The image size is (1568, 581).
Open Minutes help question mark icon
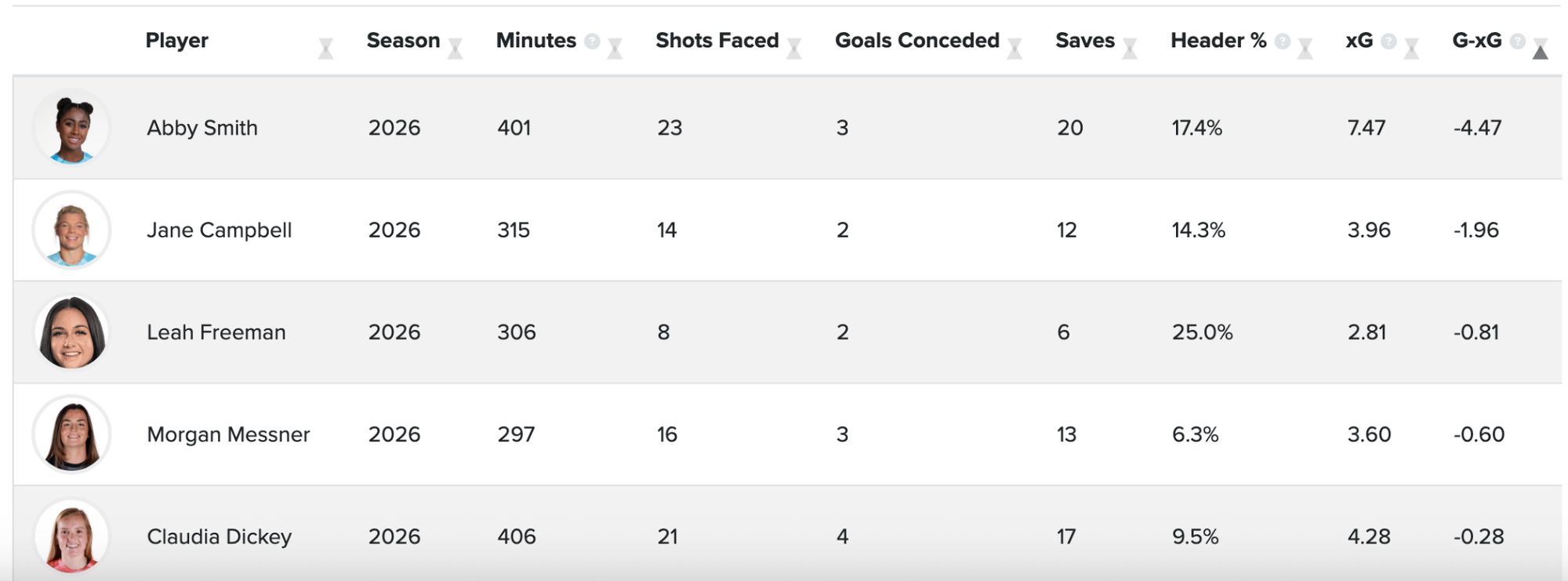click(x=592, y=41)
